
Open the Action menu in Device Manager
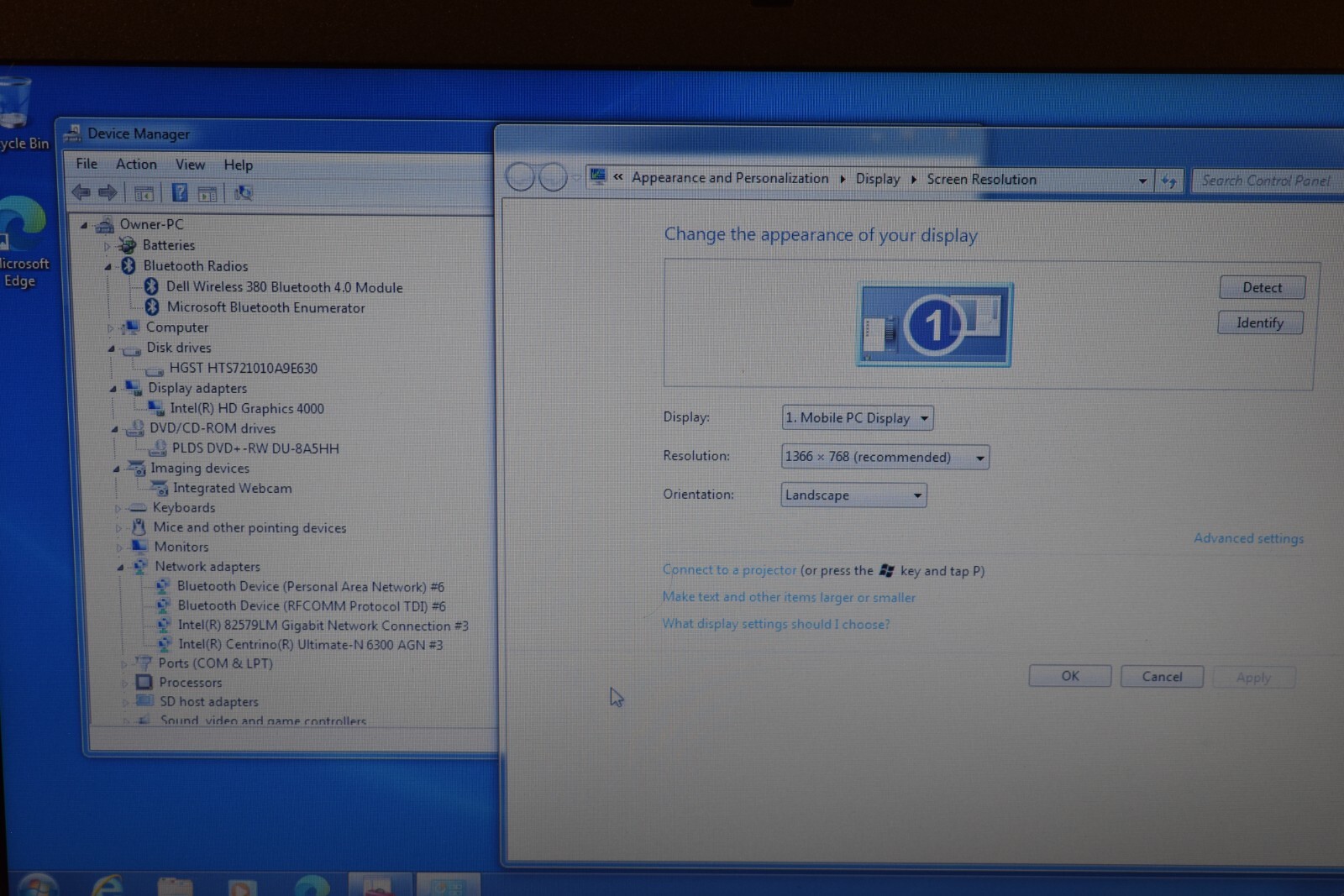pos(136,164)
